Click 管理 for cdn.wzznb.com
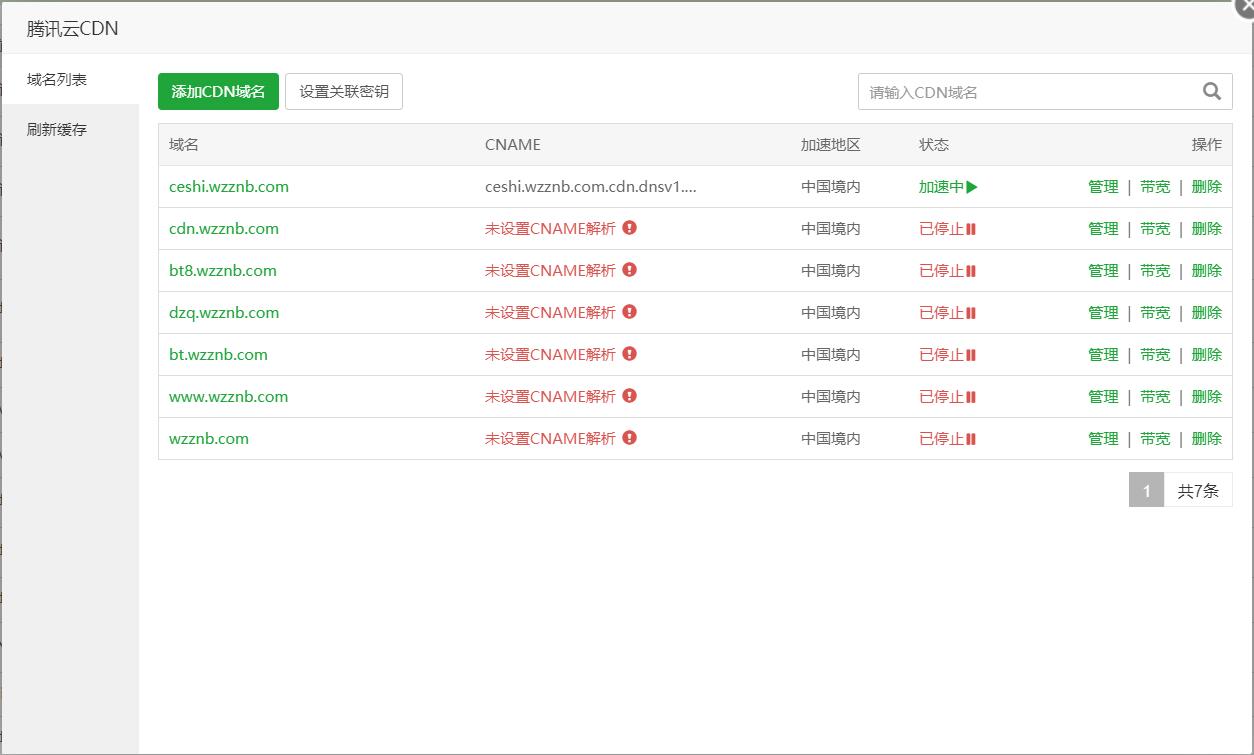This screenshot has height=755, width=1254. point(1103,229)
